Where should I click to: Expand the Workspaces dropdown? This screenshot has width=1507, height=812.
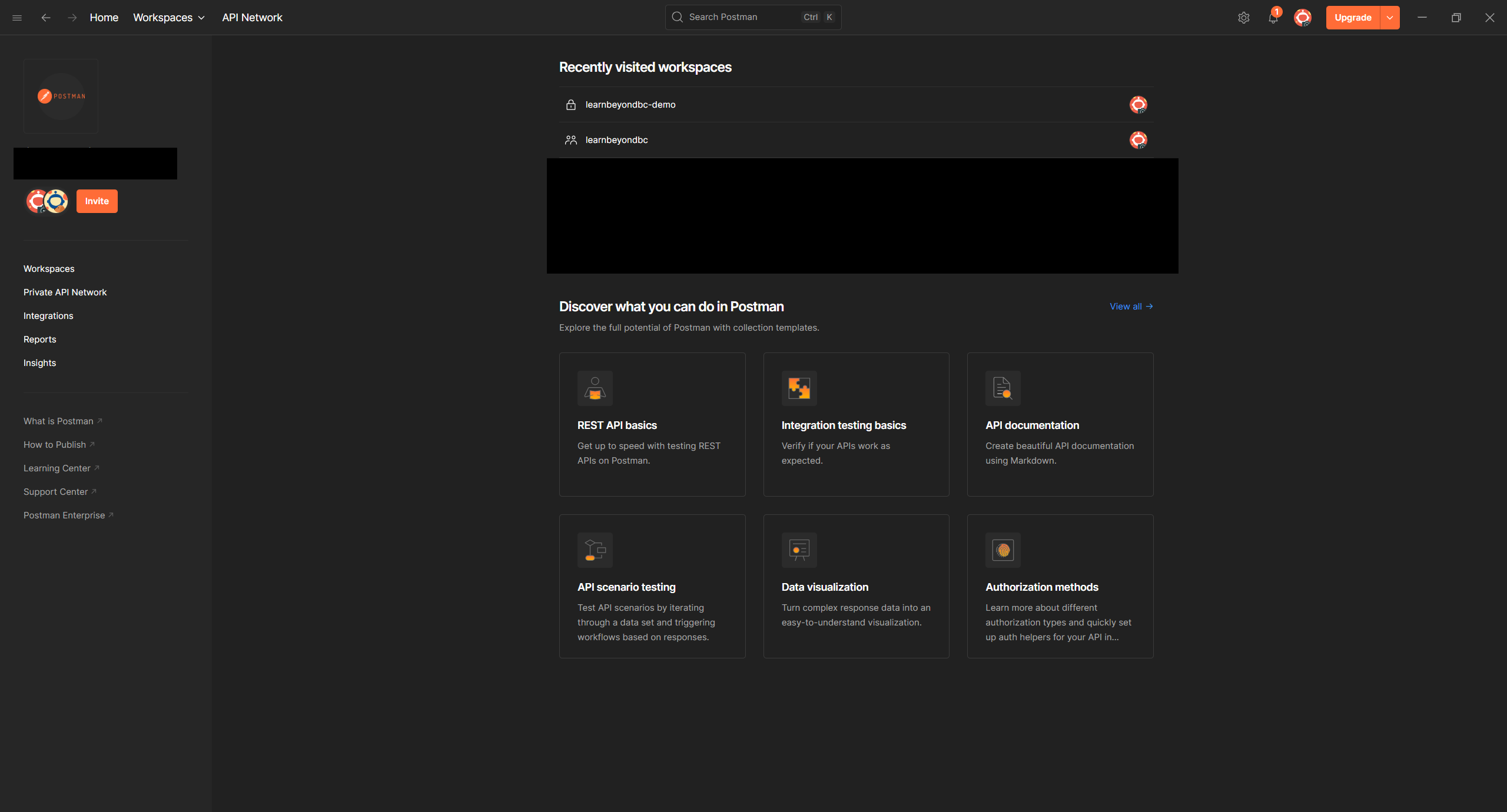click(169, 18)
